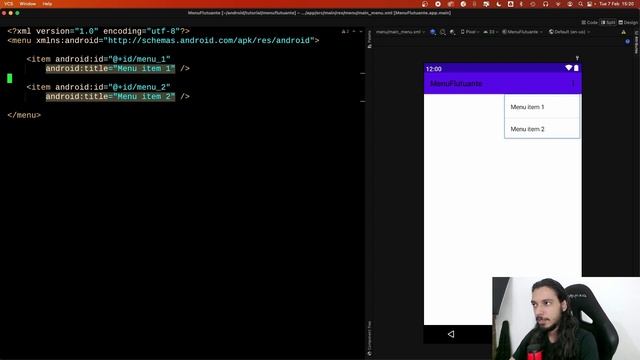640x360 pixels.
Task: Click the design surface layers icon
Action: click(433, 32)
